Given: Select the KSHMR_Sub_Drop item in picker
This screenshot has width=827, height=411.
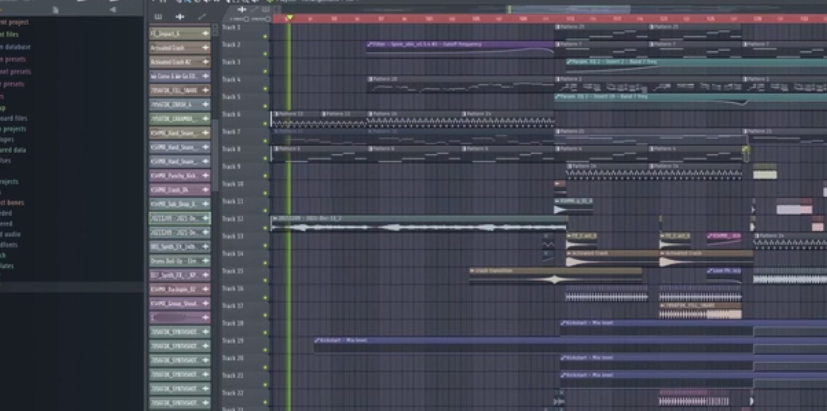Looking at the screenshot, I should 176,203.
